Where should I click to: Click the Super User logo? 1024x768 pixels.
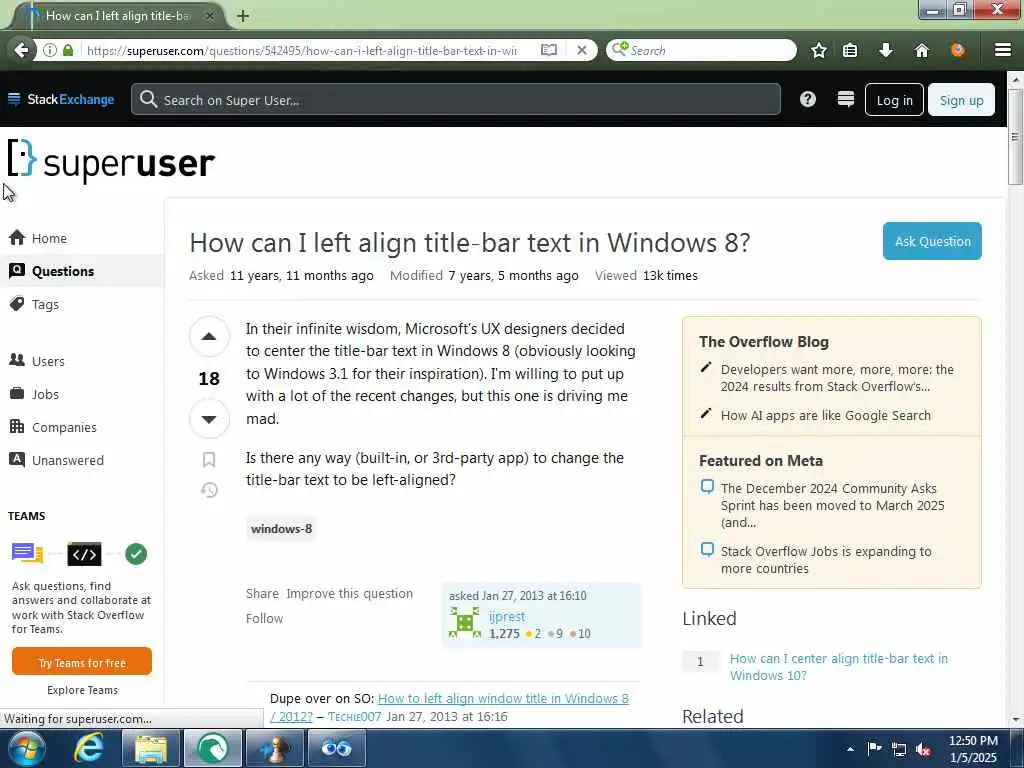tap(111, 160)
